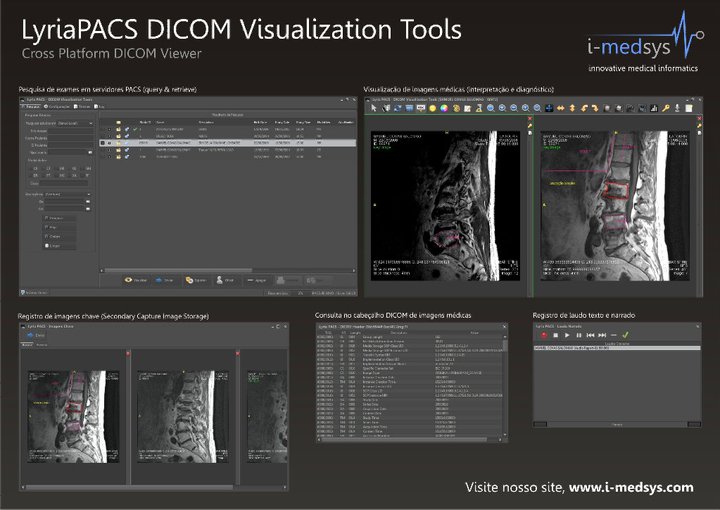
Task: Switch to the Configurações tab
Action: (61, 106)
